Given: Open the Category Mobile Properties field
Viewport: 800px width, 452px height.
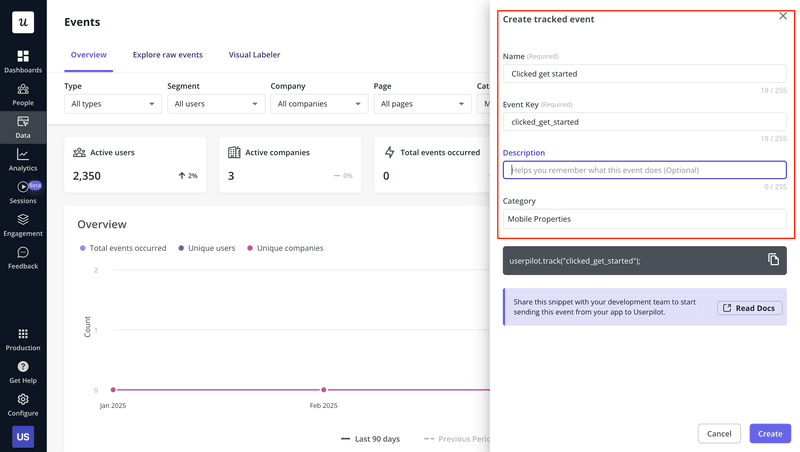Looking at the screenshot, I should tap(644, 219).
